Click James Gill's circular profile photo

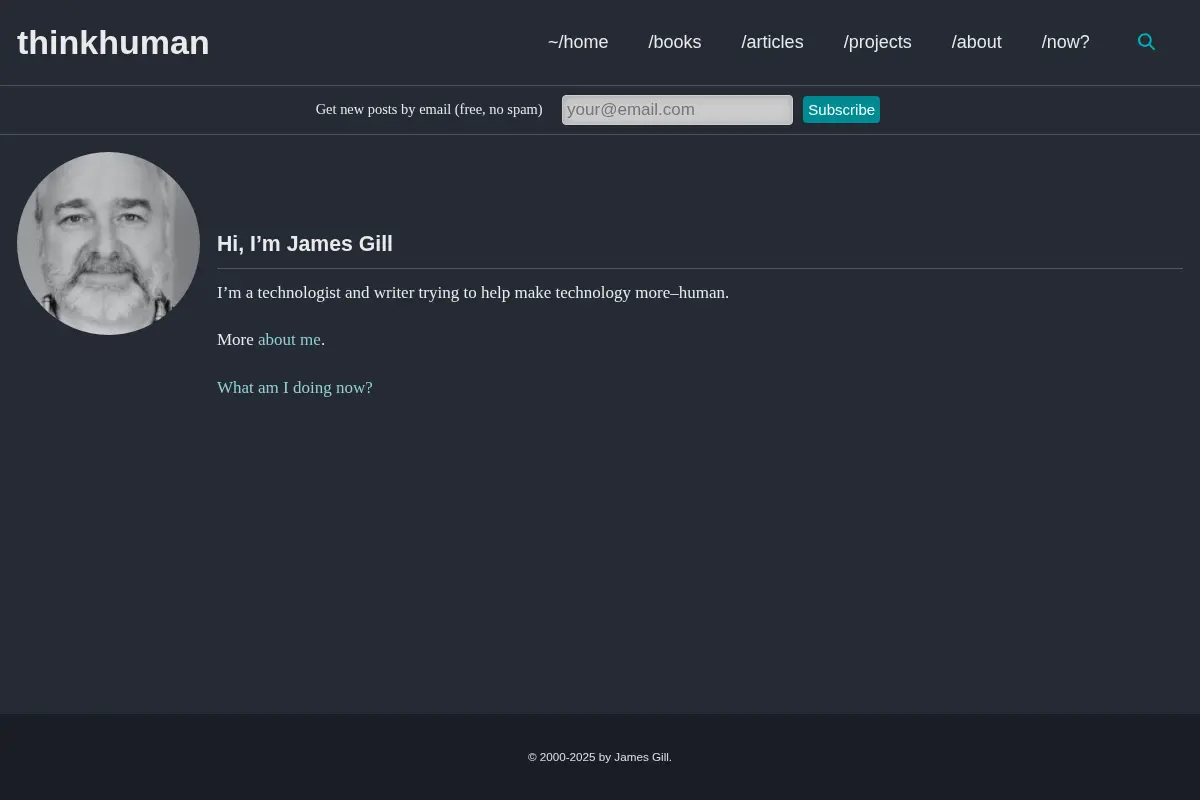point(108,243)
